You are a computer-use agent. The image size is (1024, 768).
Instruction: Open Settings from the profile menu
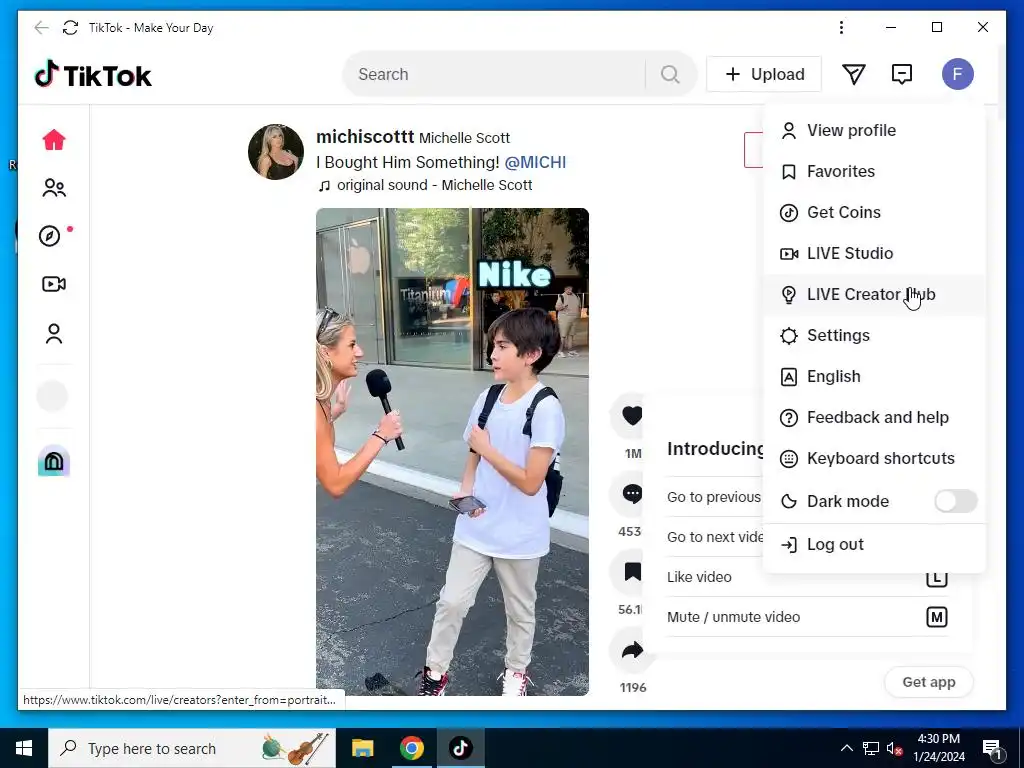[874, 336]
